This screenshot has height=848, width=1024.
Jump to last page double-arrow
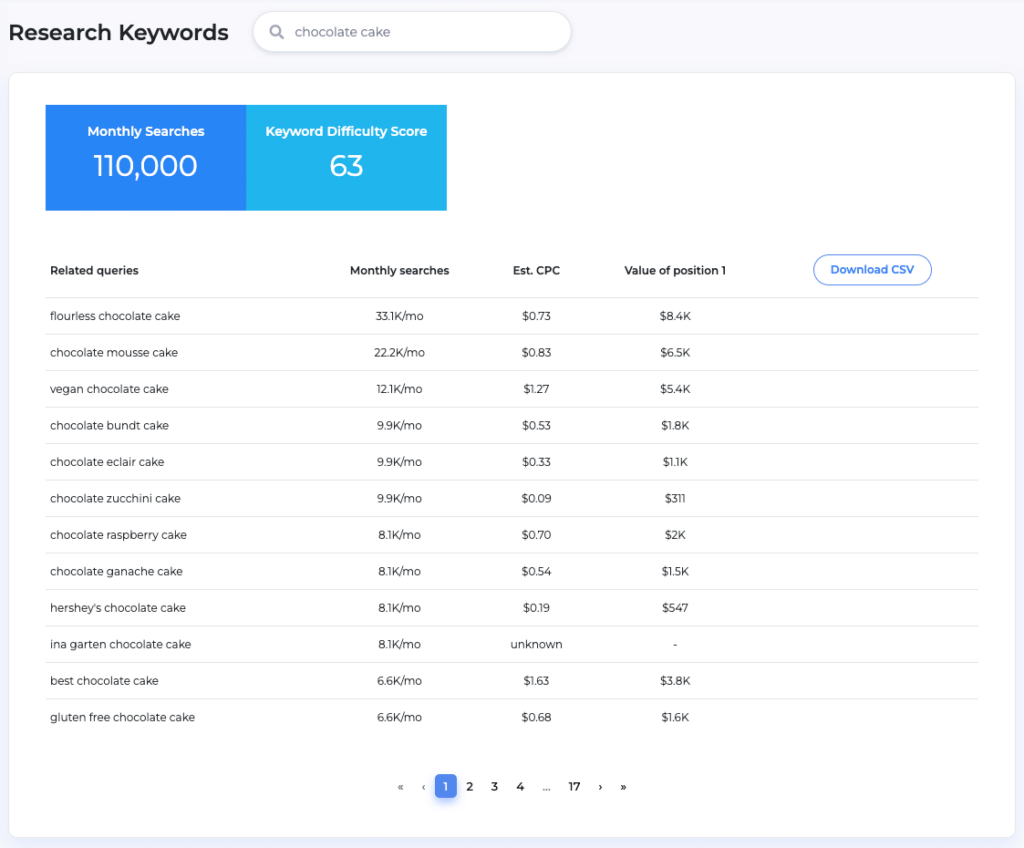[623, 787]
